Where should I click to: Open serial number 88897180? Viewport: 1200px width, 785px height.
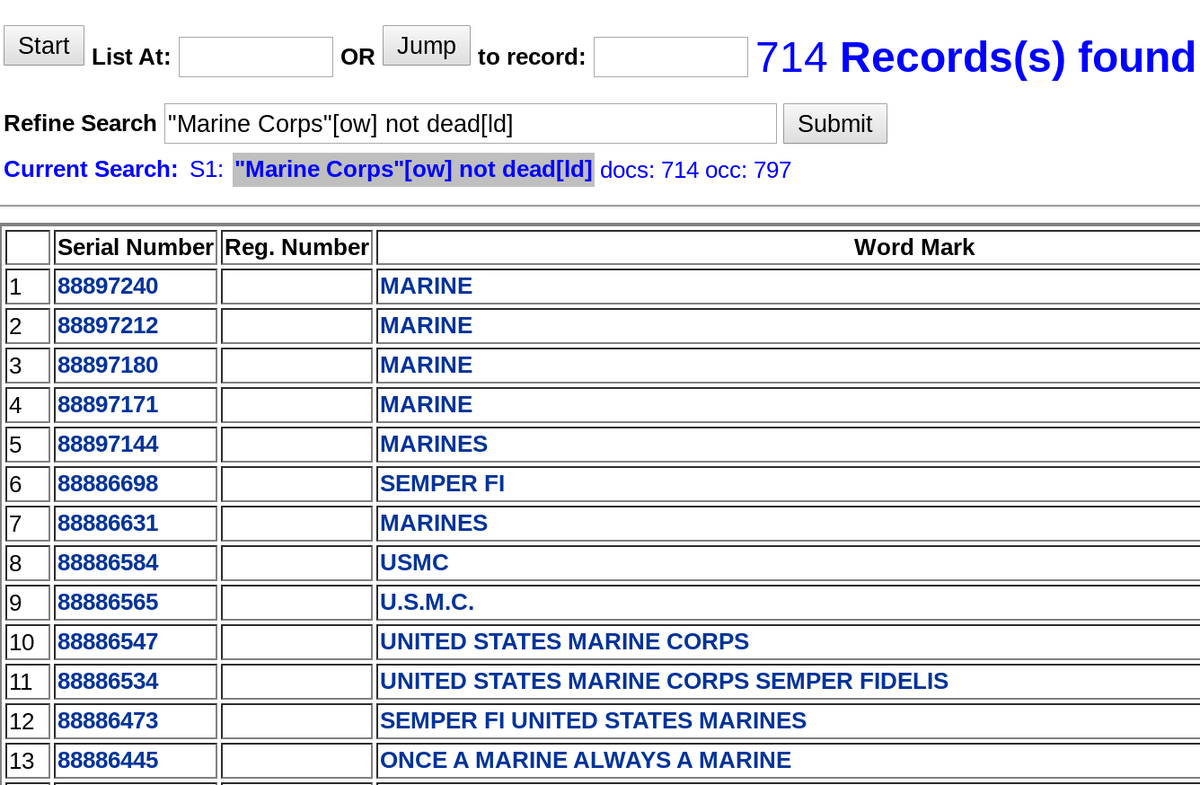point(108,365)
